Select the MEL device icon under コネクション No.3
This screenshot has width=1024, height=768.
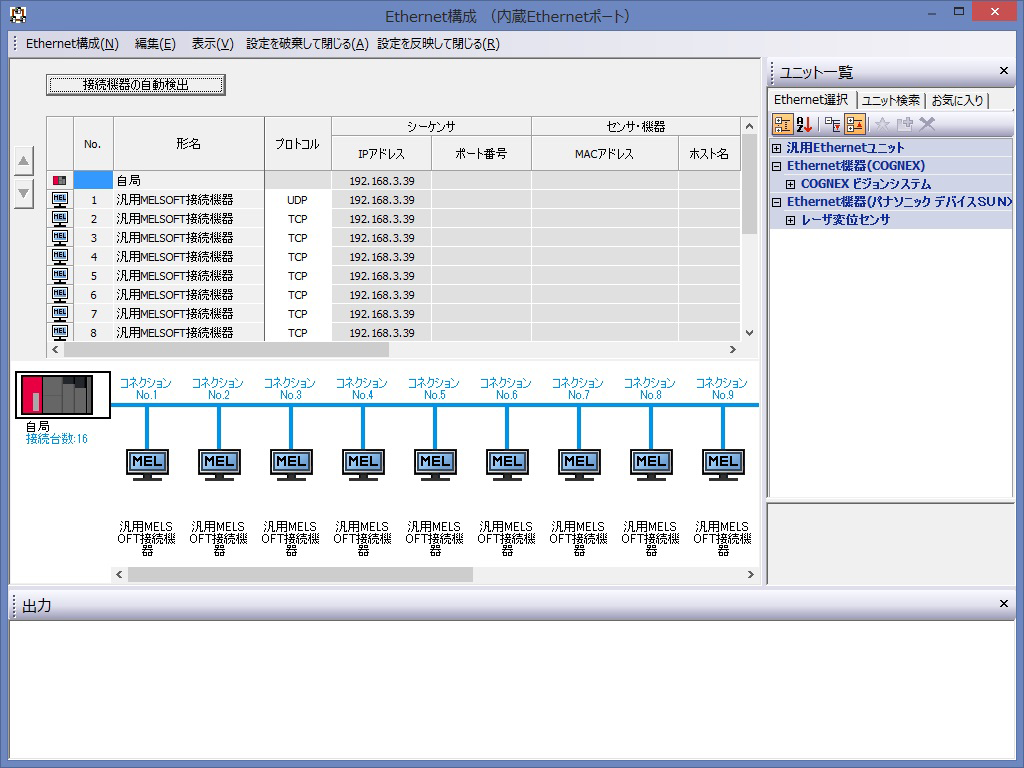tap(291, 463)
